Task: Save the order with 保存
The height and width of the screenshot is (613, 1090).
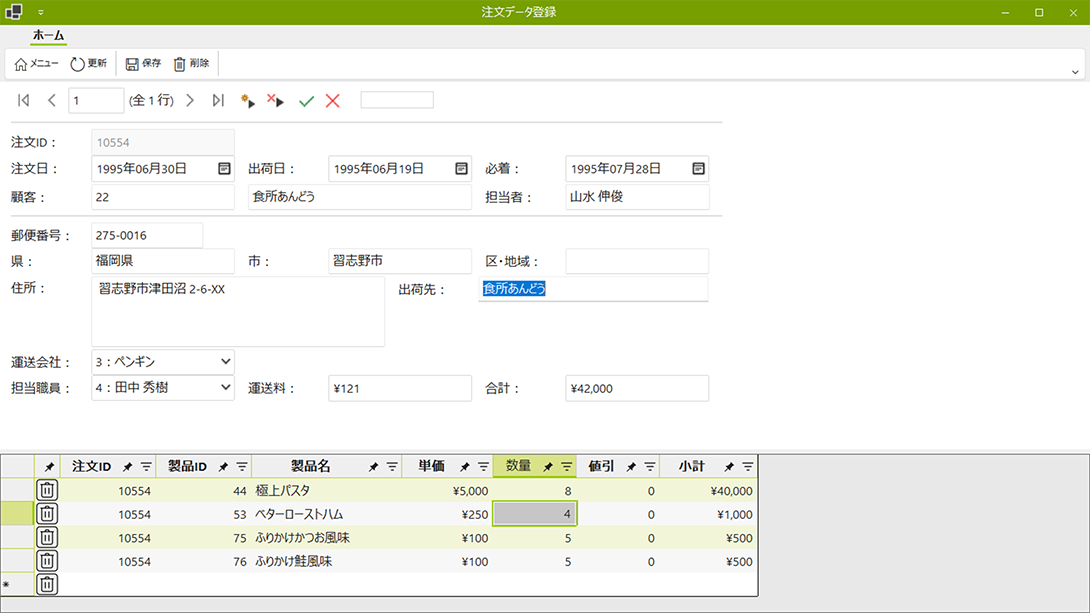Action: [143, 63]
